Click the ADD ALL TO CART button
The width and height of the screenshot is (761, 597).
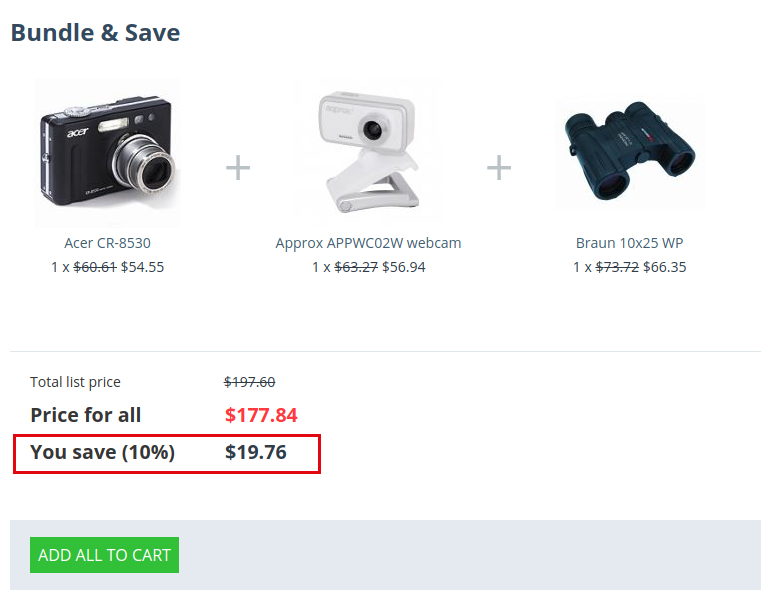click(104, 555)
